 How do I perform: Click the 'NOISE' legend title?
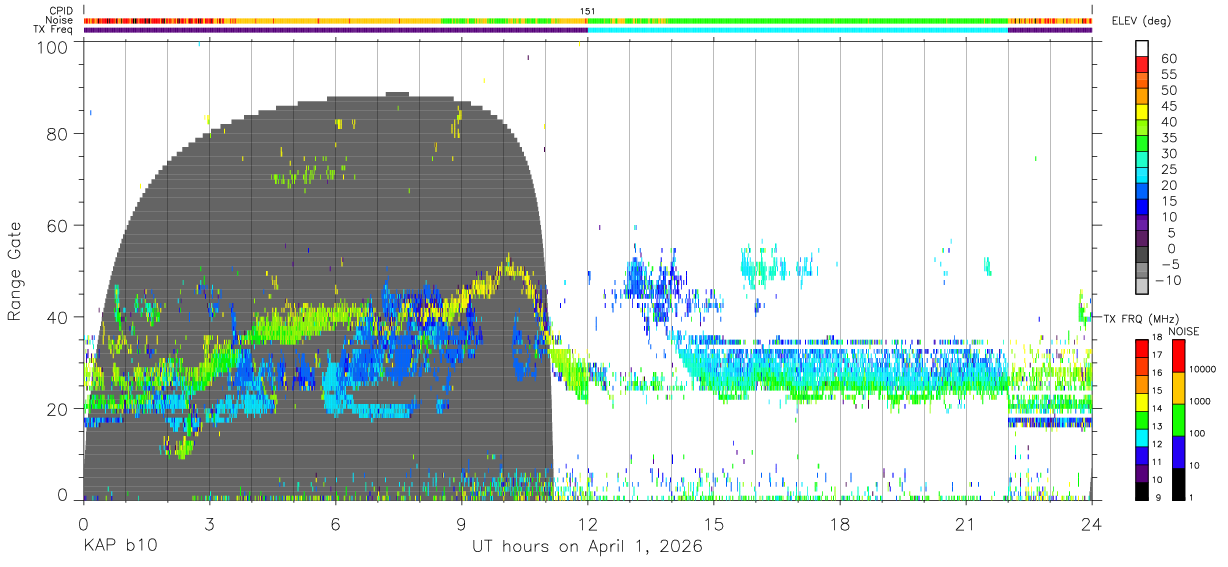pos(1184,331)
